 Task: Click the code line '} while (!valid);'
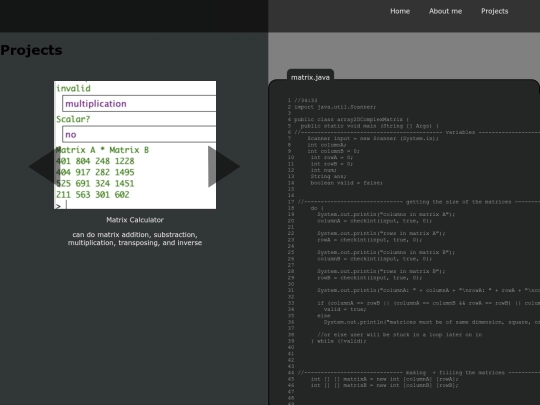click(x=339, y=341)
